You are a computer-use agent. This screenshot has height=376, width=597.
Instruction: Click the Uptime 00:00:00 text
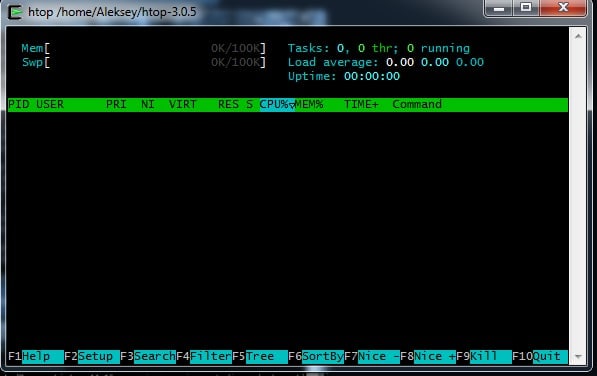pyautogui.click(x=344, y=76)
